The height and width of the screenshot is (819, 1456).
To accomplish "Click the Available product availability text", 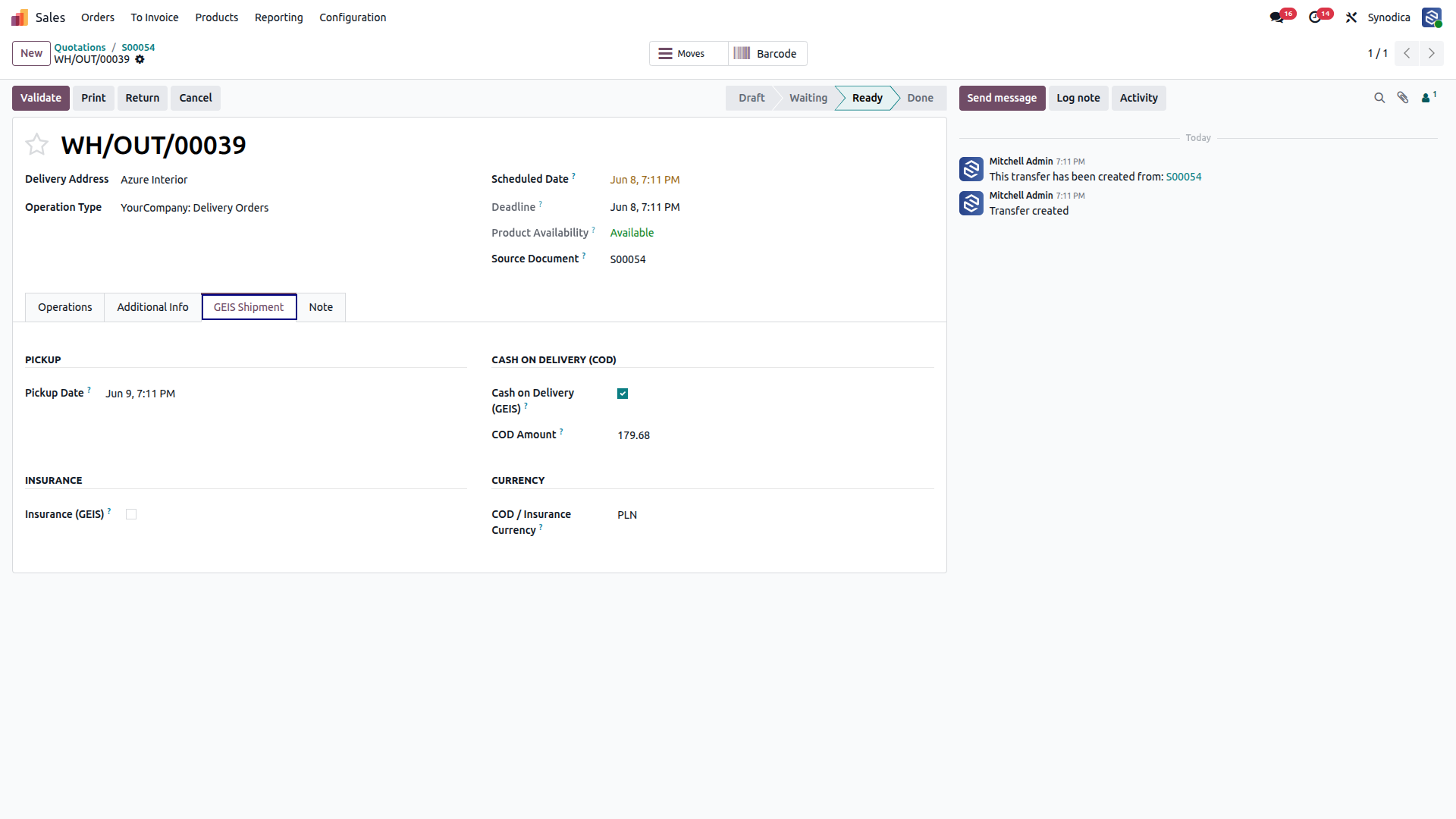I will pyautogui.click(x=632, y=233).
